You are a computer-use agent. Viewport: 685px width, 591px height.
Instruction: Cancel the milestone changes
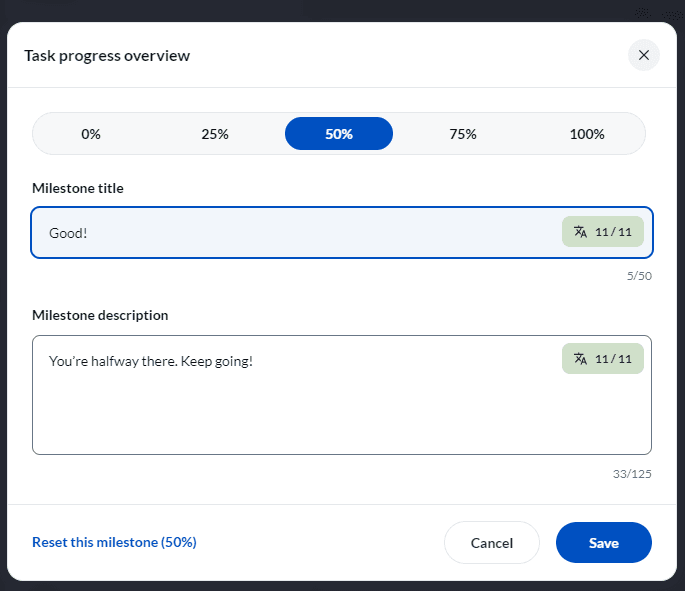[x=491, y=543]
